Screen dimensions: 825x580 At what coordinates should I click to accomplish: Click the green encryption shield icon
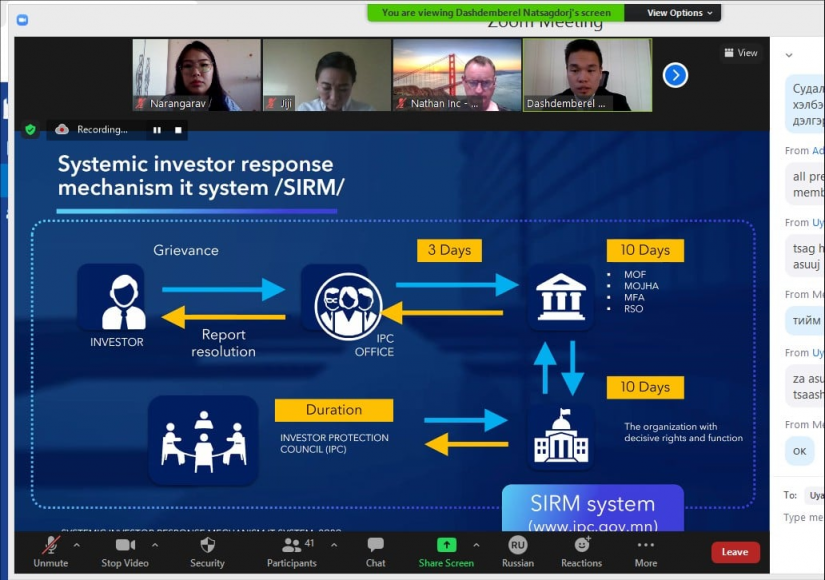[x=31, y=129]
